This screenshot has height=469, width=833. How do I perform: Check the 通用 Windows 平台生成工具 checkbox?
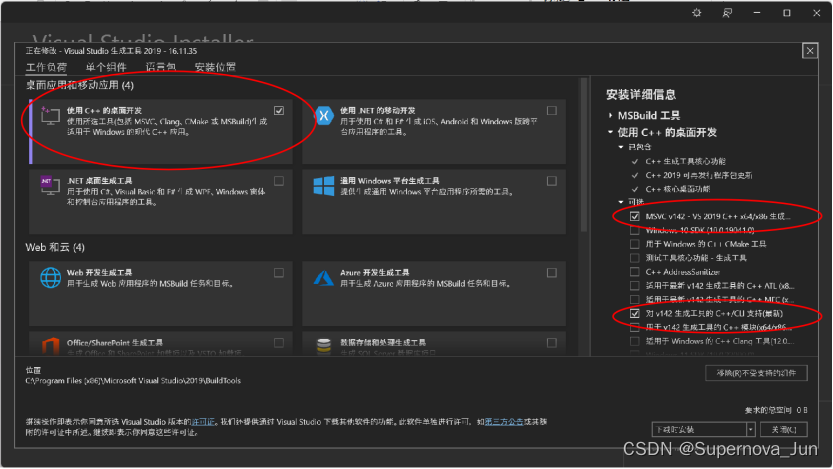552,181
